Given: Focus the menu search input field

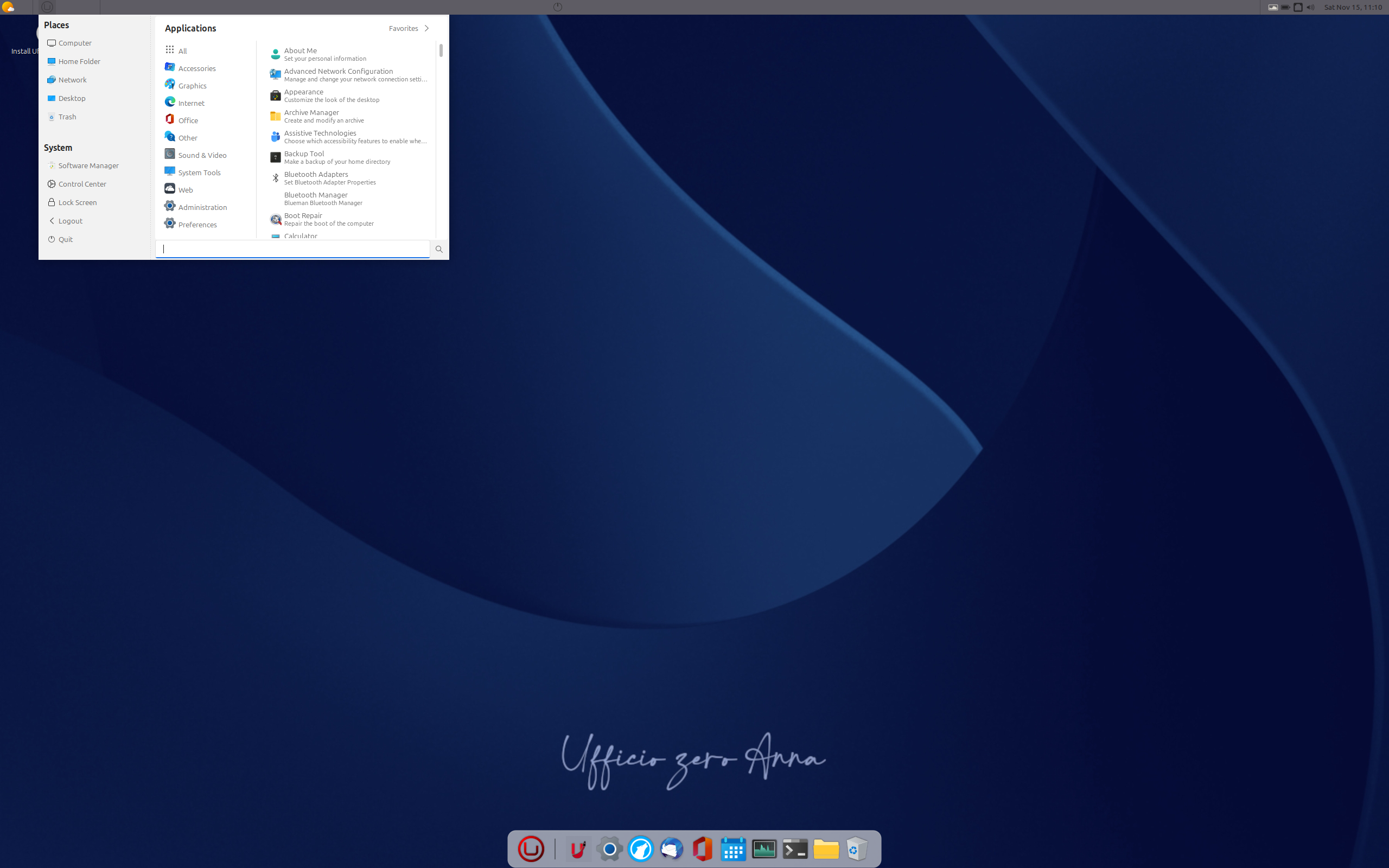Looking at the screenshot, I should click(x=292, y=248).
